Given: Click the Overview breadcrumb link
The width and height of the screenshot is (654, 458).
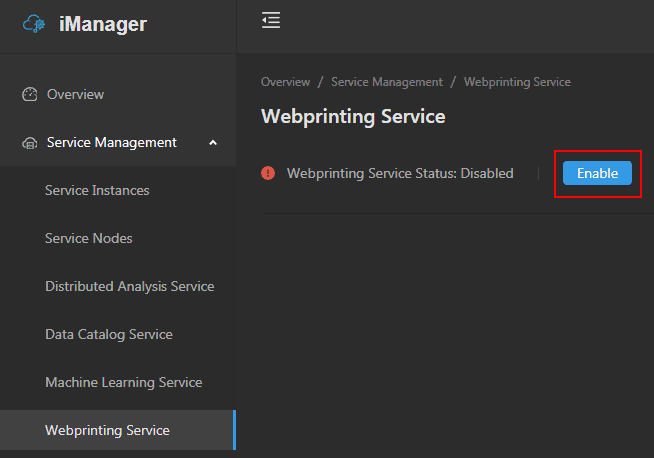Looking at the screenshot, I should click(285, 82).
